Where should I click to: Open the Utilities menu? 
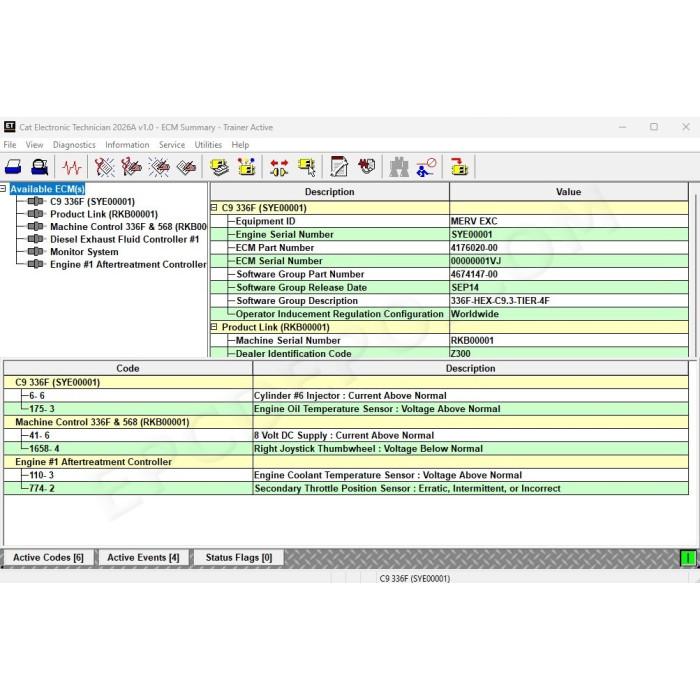208,145
